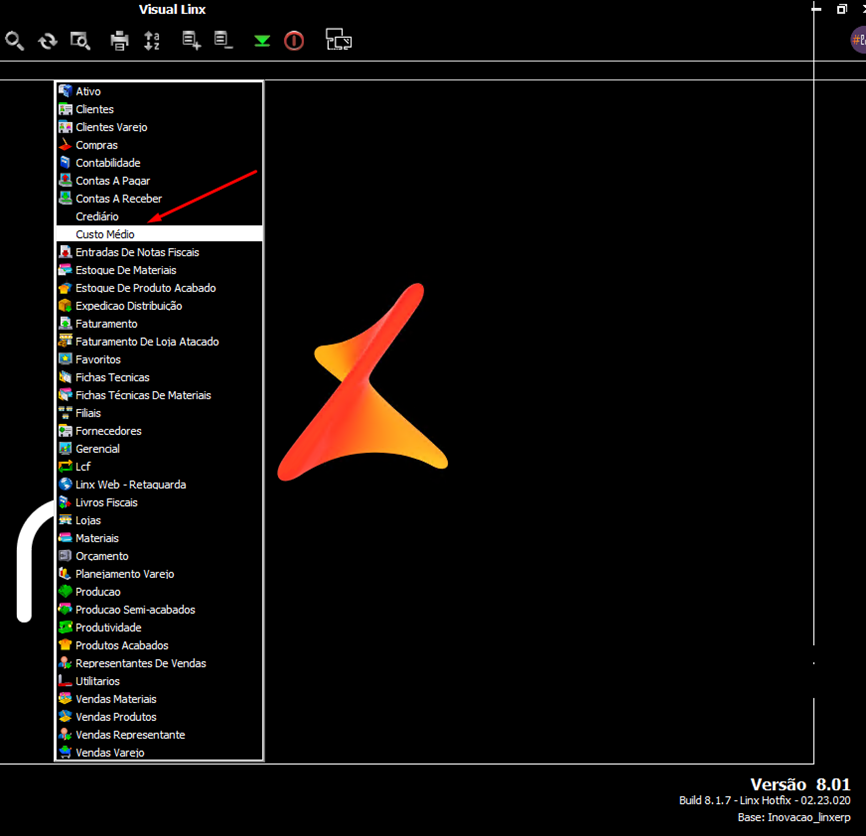The image size is (866, 836).
Task: Select Representantes De Vendas
Action: tap(159, 663)
